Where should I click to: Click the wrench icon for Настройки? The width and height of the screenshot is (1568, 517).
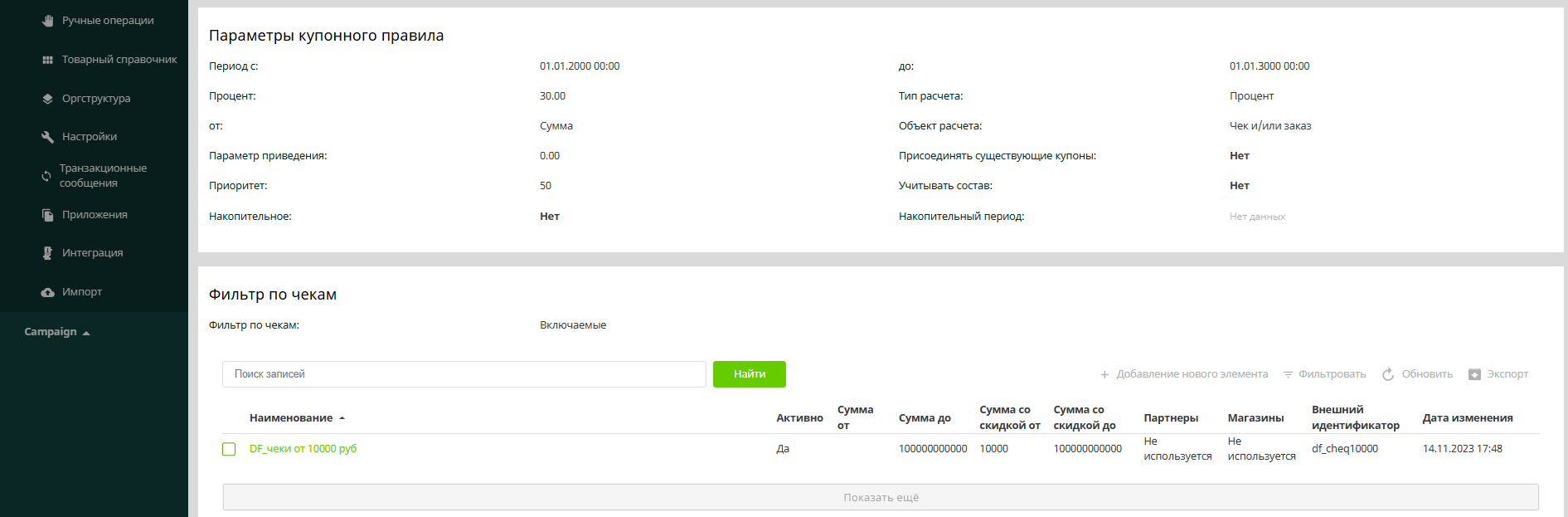point(48,137)
